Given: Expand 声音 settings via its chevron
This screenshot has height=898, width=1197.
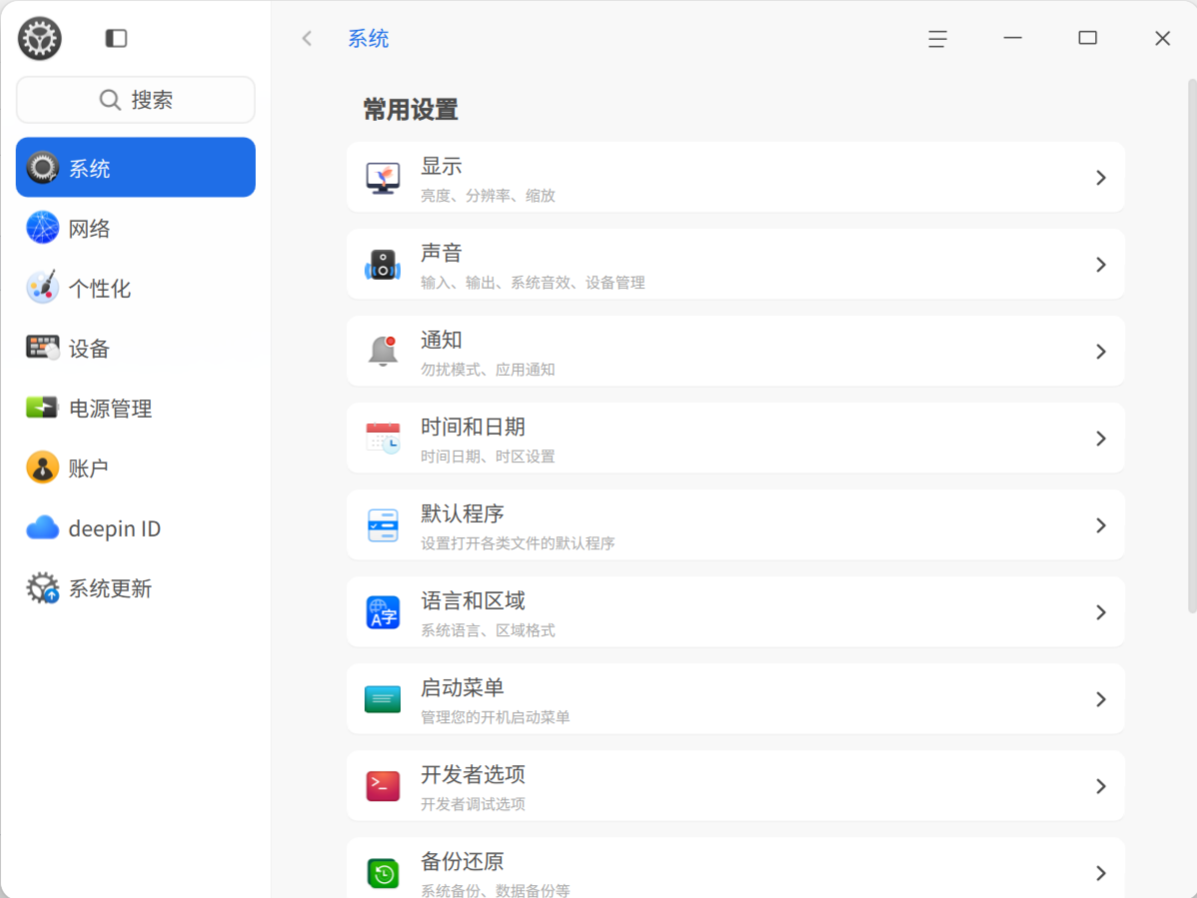Looking at the screenshot, I should (x=1101, y=265).
